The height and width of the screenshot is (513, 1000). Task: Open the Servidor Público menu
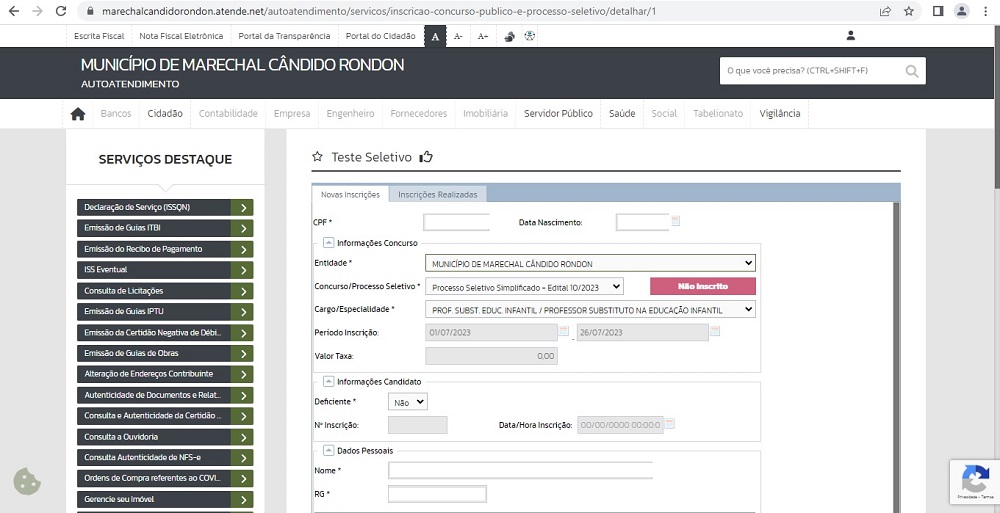coord(558,114)
